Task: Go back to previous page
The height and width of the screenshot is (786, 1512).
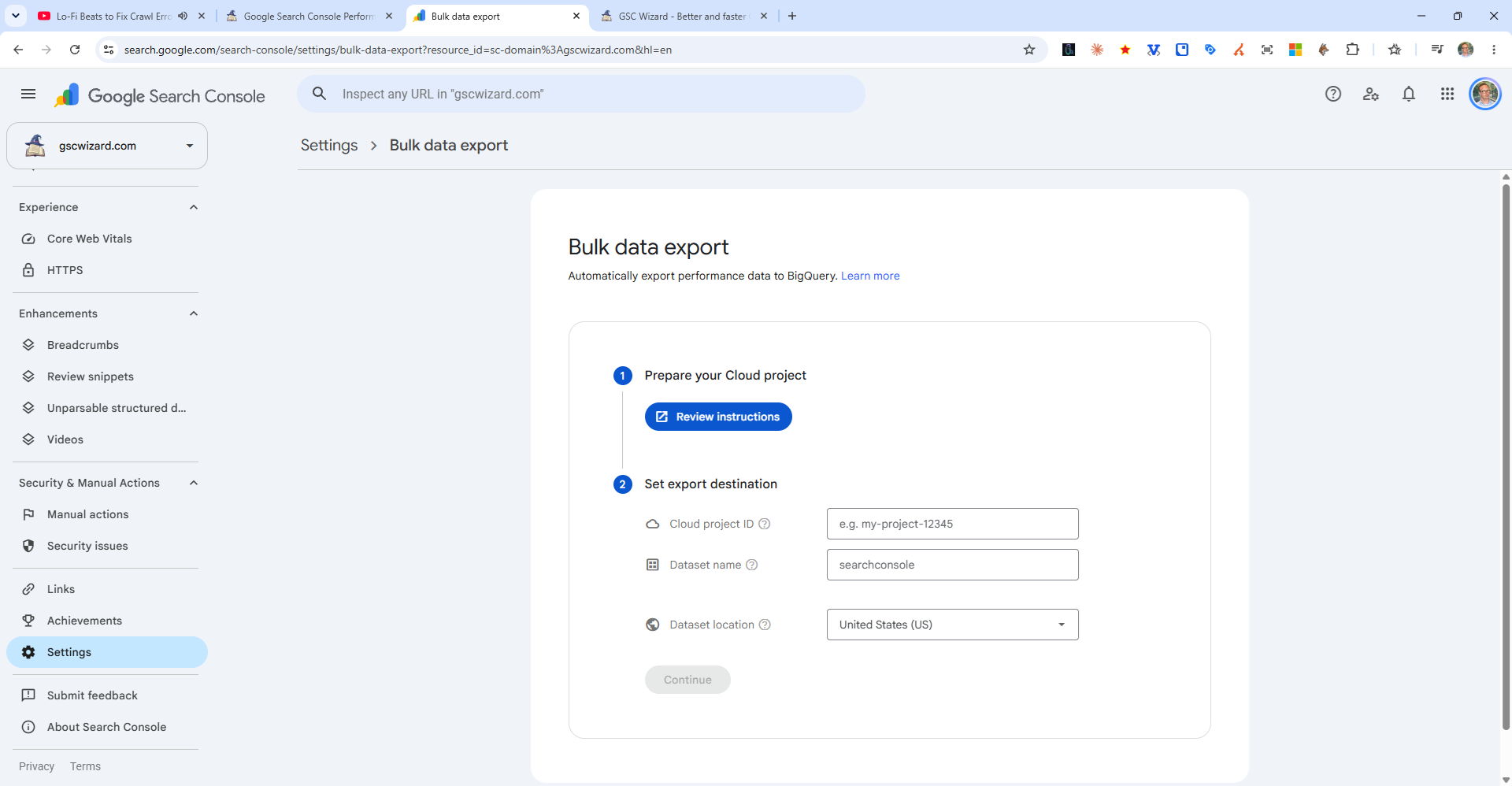Action: click(18, 50)
